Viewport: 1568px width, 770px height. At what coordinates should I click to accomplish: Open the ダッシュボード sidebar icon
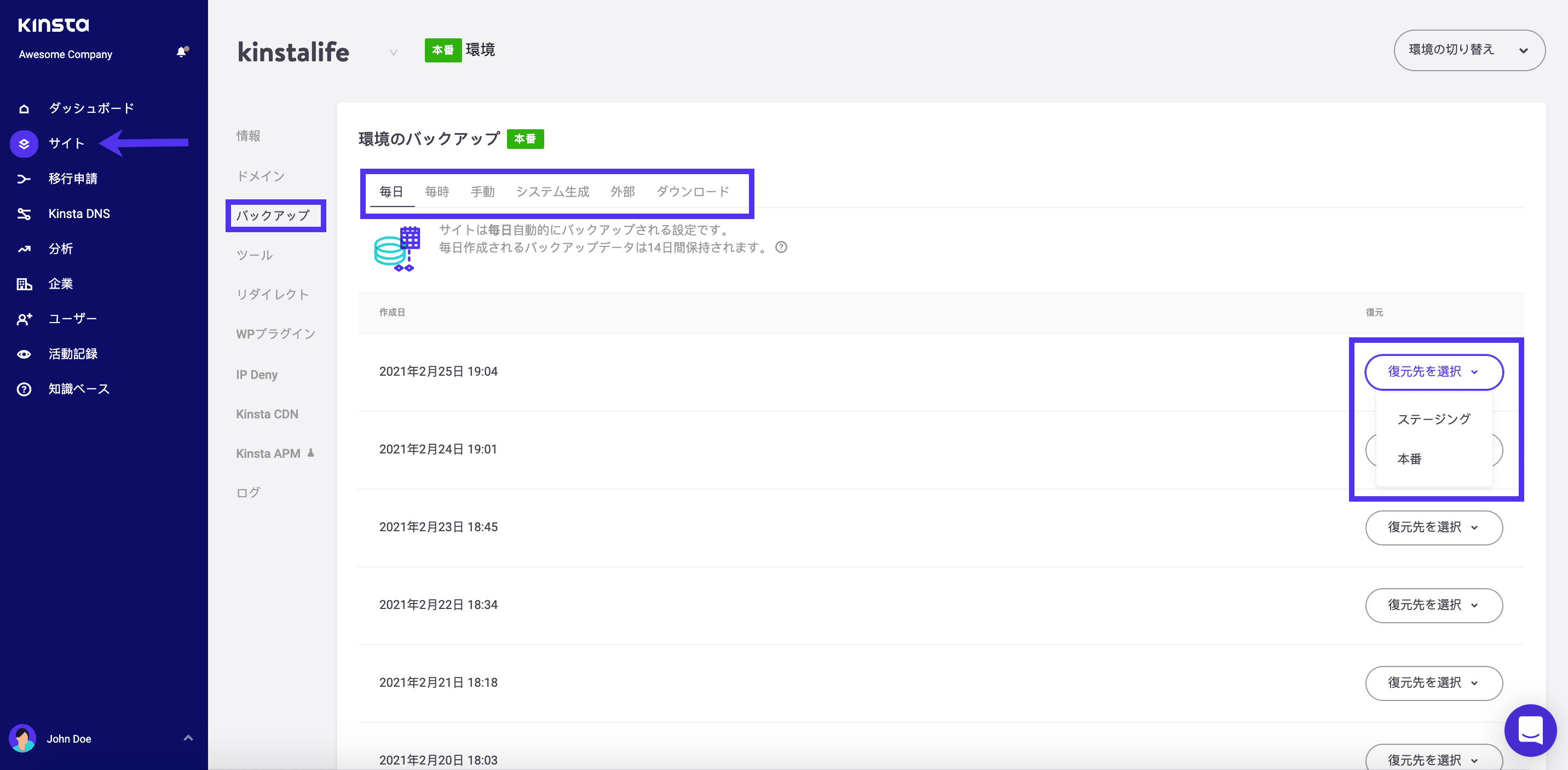point(24,108)
